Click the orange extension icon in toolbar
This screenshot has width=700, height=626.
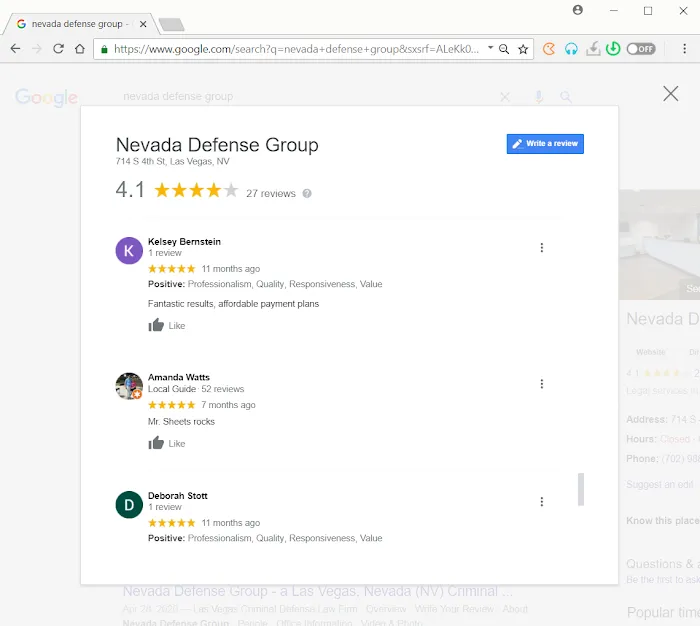pyautogui.click(x=549, y=49)
